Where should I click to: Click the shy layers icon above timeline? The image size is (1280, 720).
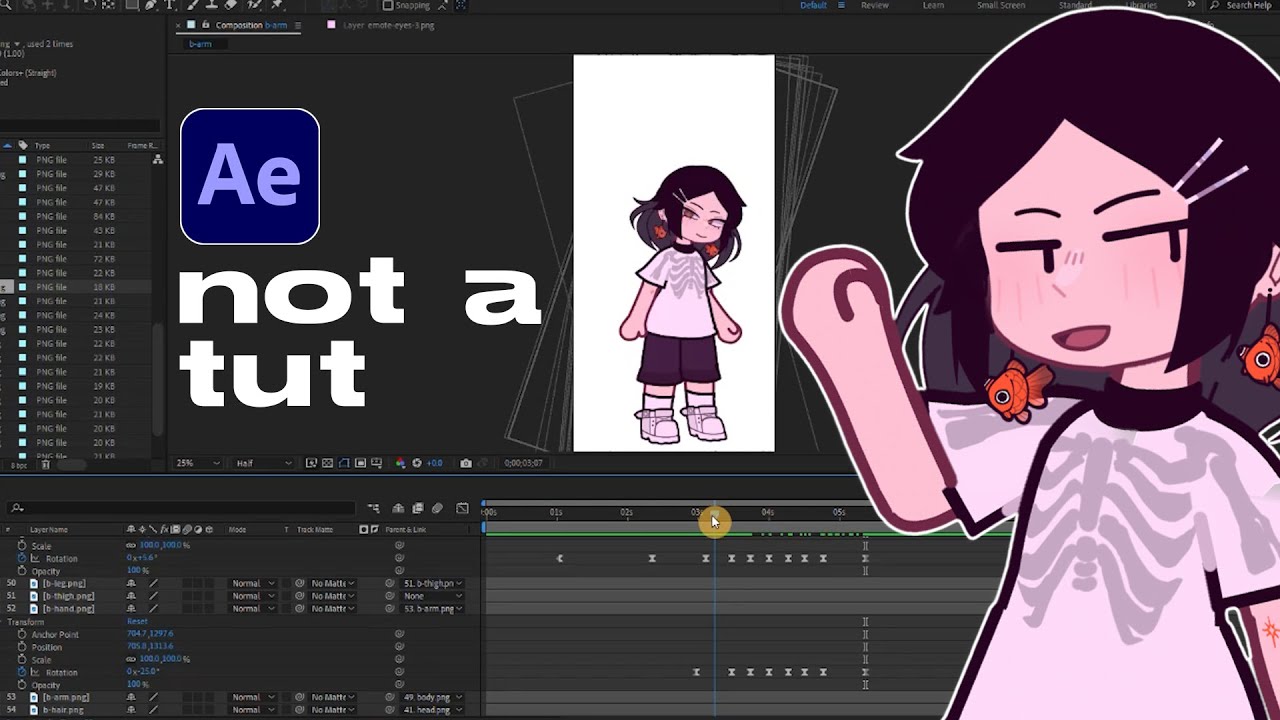pos(398,508)
